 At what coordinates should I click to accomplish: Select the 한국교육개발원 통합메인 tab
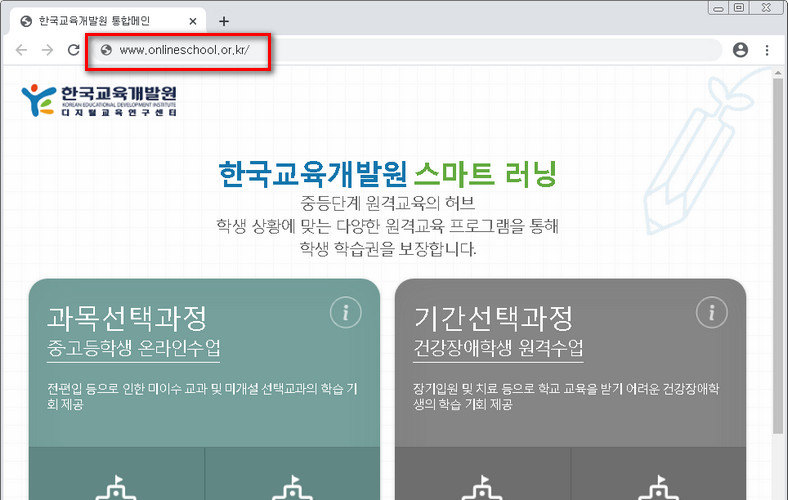click(x=108, y=21)
